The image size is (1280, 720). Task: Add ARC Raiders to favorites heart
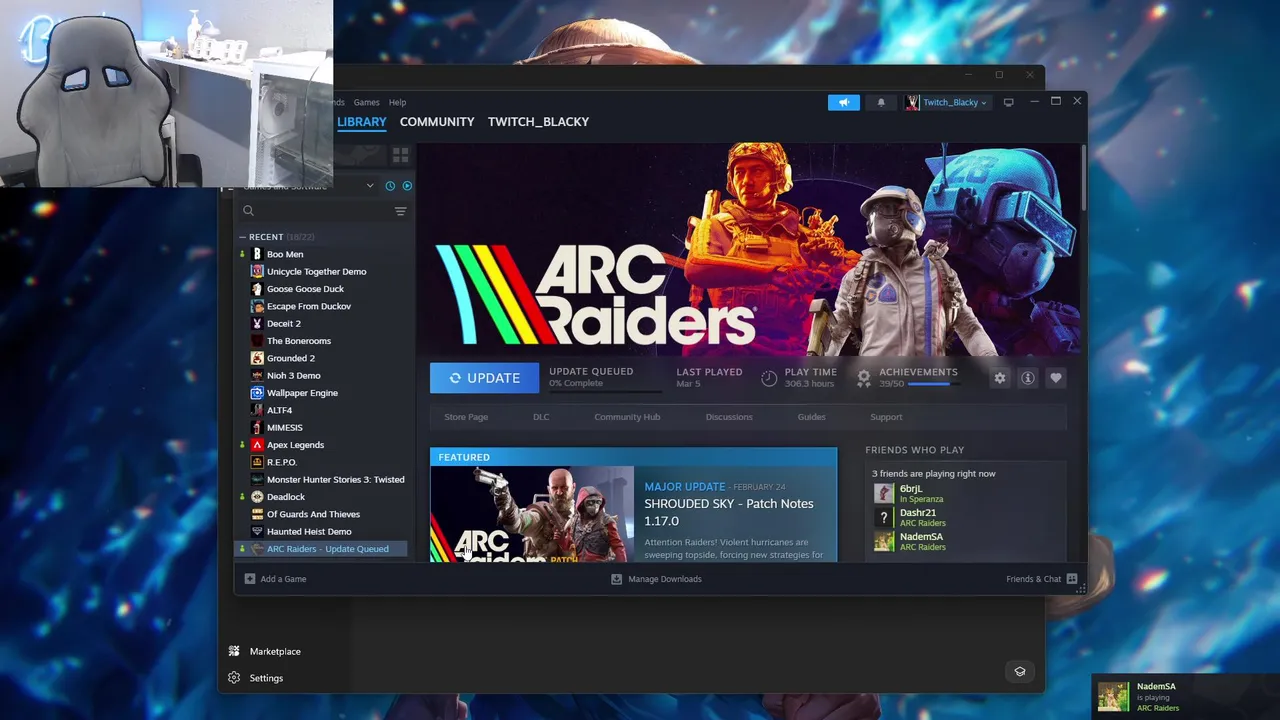(x=1055, y=378)
